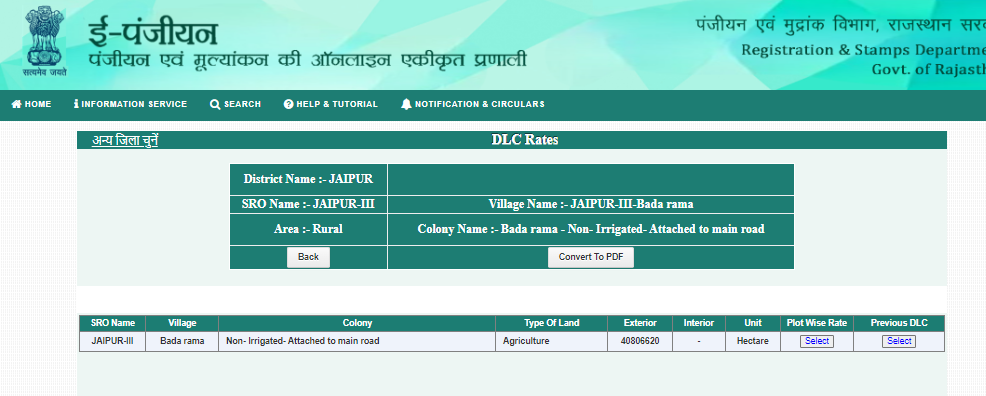This screenshot has width=986, height=396.
Task: Click the Registration & Stamps Department text
Action: tap(863, 50)
